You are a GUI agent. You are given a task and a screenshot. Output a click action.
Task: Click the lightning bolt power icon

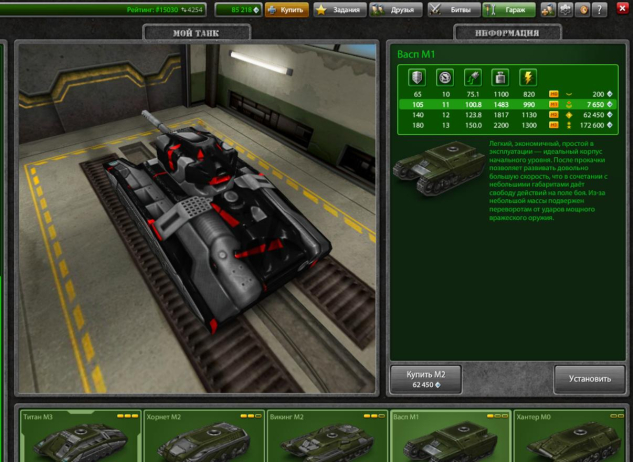pyautogui.click(x=528, y=77)
